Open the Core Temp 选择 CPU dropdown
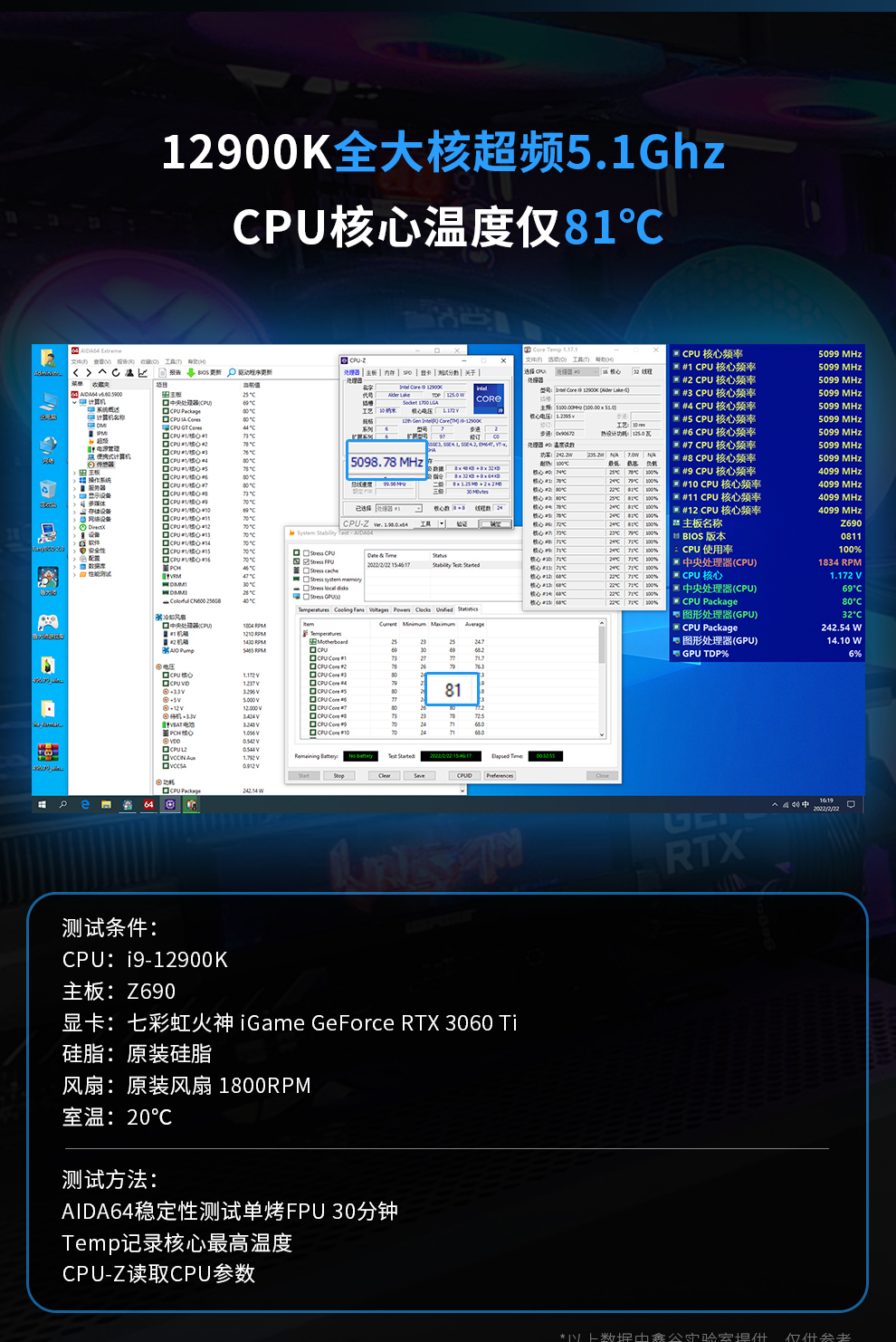This screenshot has width=896, height=1342. coord(576,371)
